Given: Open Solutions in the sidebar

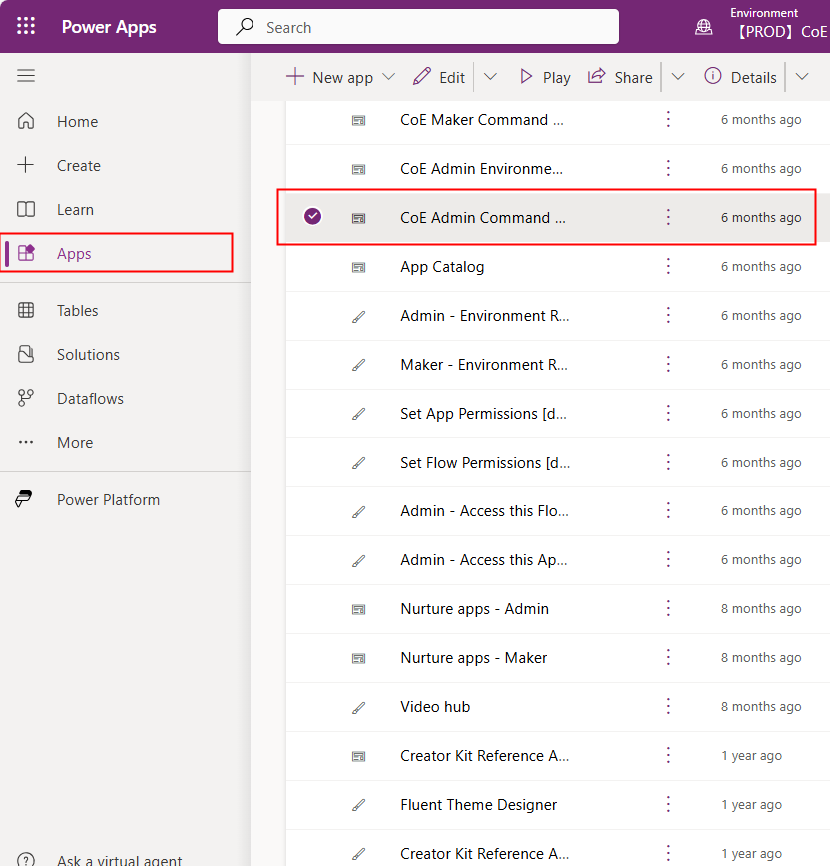Looking at the screenshot, I should click(x=88, y=355).
